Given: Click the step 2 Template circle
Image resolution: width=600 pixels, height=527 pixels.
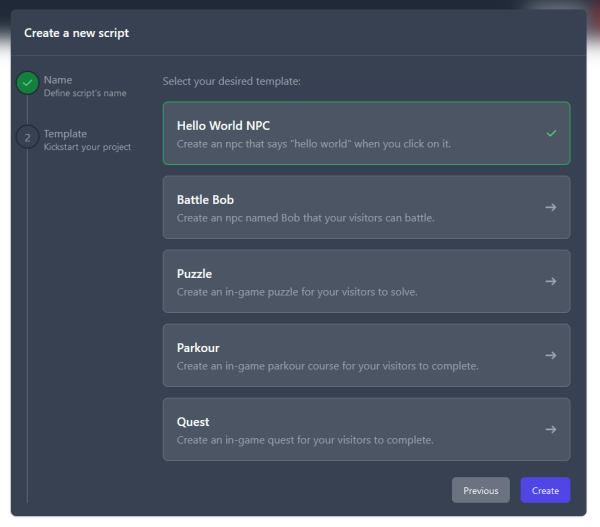Looking at the screenshot, I should 28,137.
